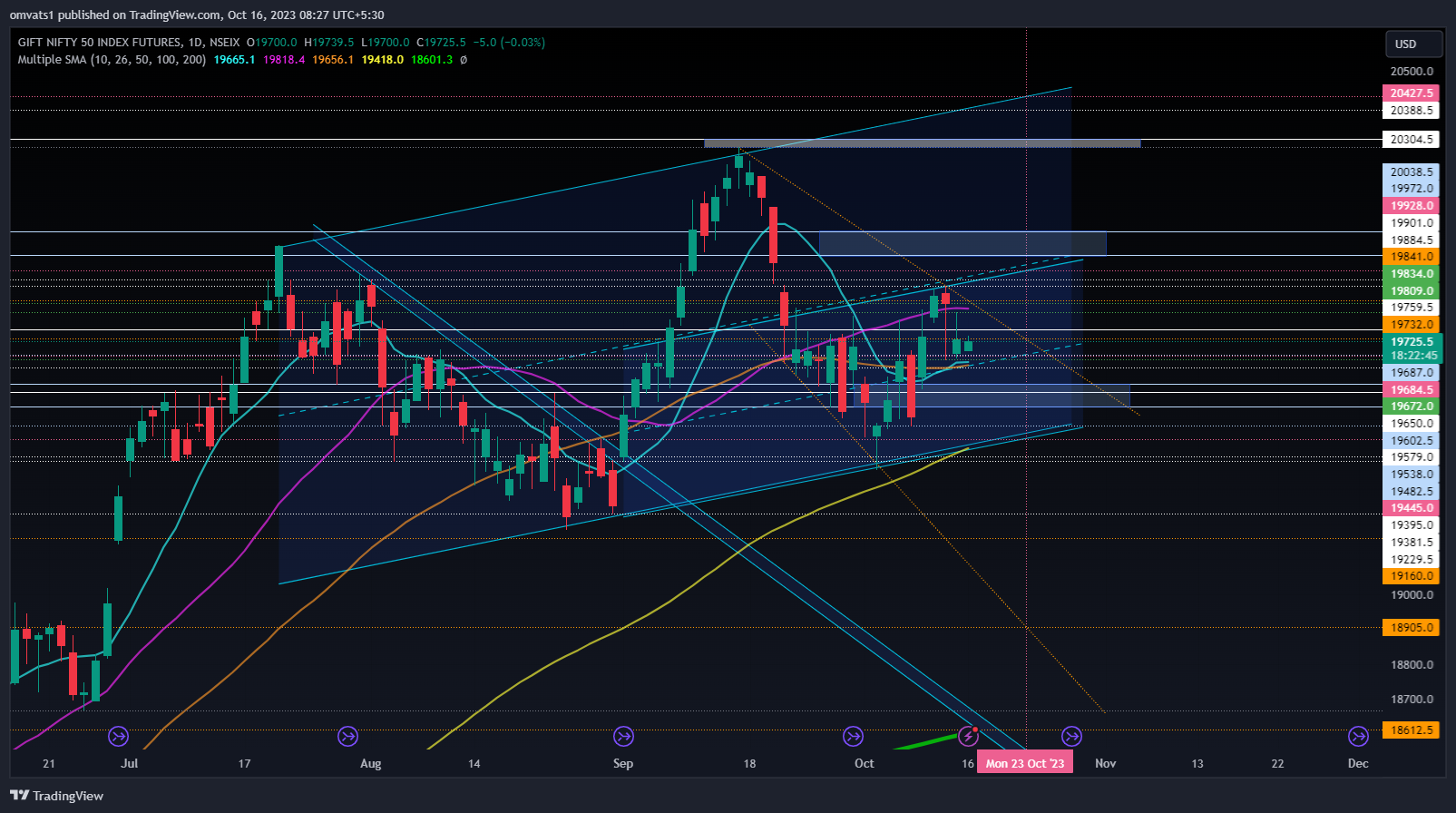The image size is (1456, 813).
Task: Click the orange price label 19841.0
Action: (1412, 257)
